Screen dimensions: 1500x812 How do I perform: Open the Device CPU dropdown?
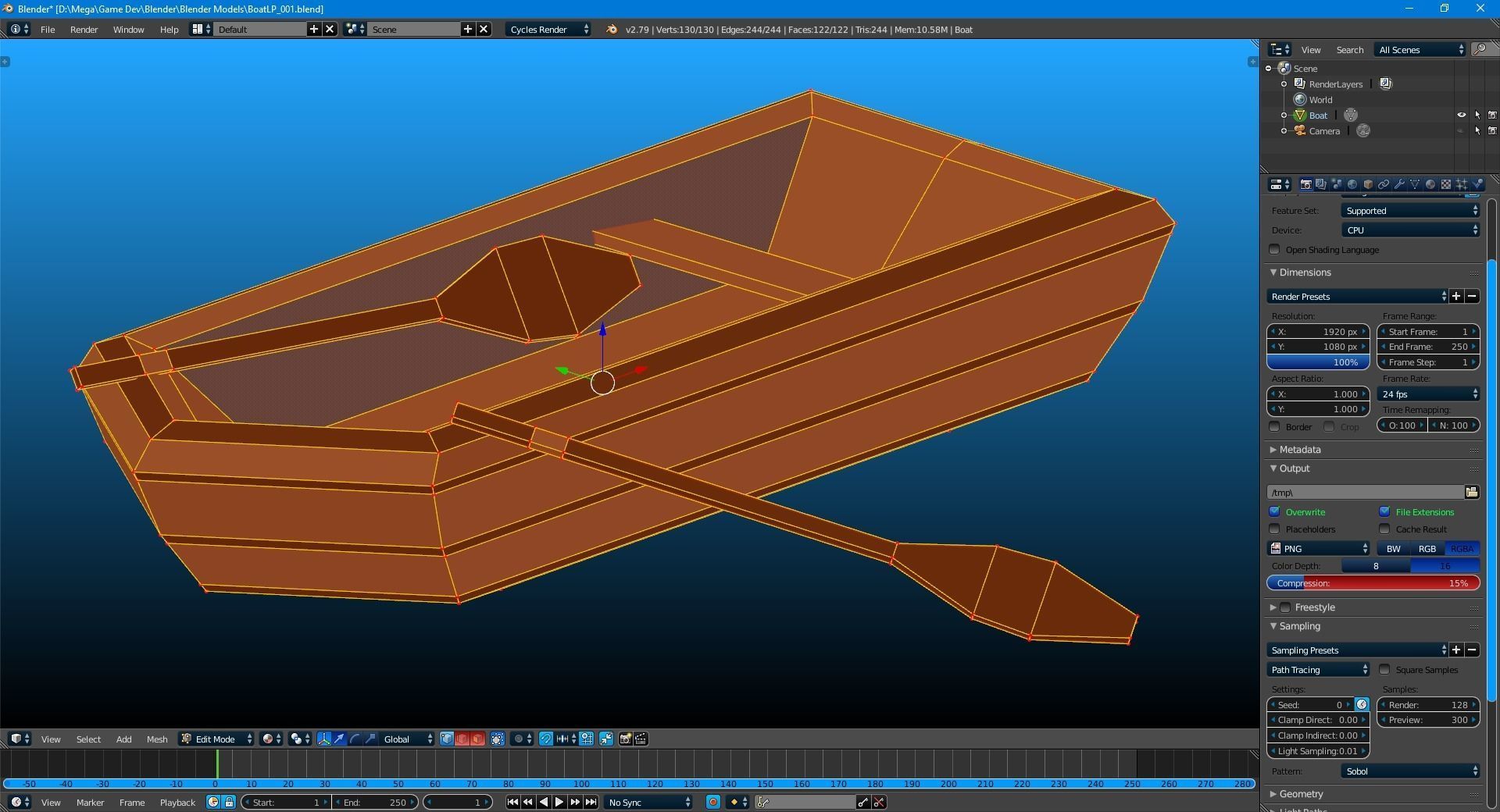click(1410, 230)
